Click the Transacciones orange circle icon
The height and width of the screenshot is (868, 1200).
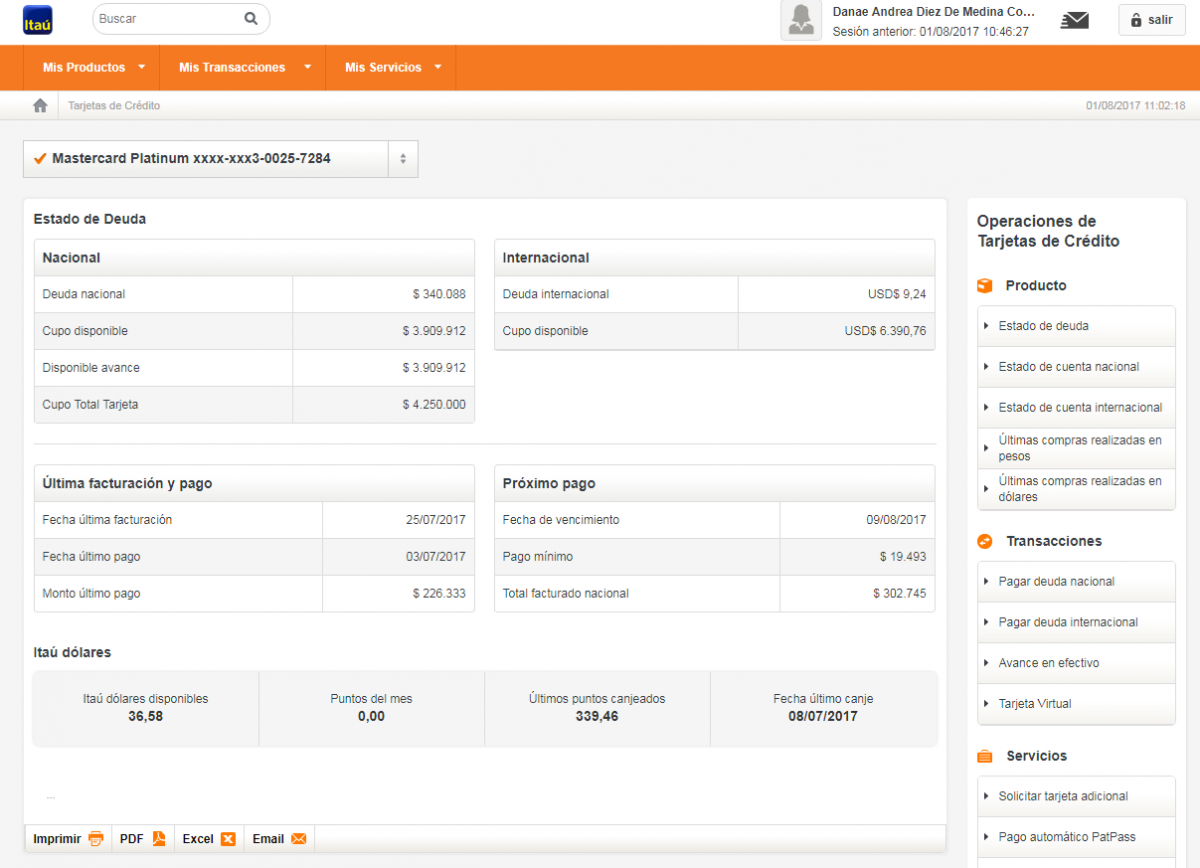click(985, 541)
